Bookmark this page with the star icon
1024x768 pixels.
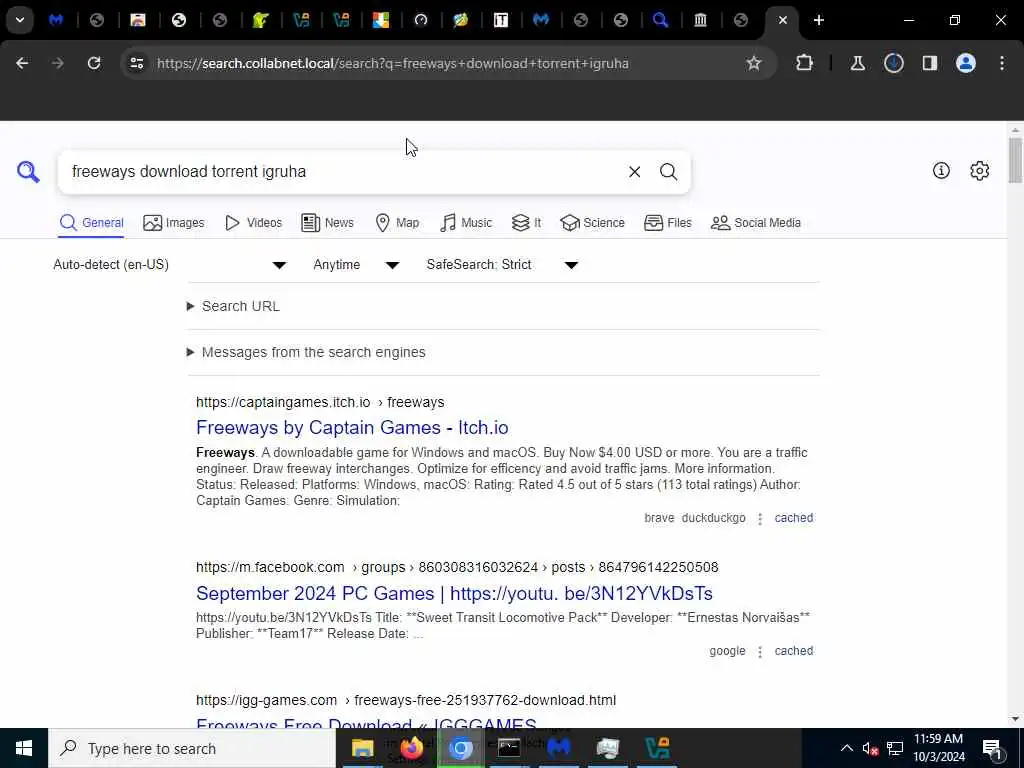754,63
